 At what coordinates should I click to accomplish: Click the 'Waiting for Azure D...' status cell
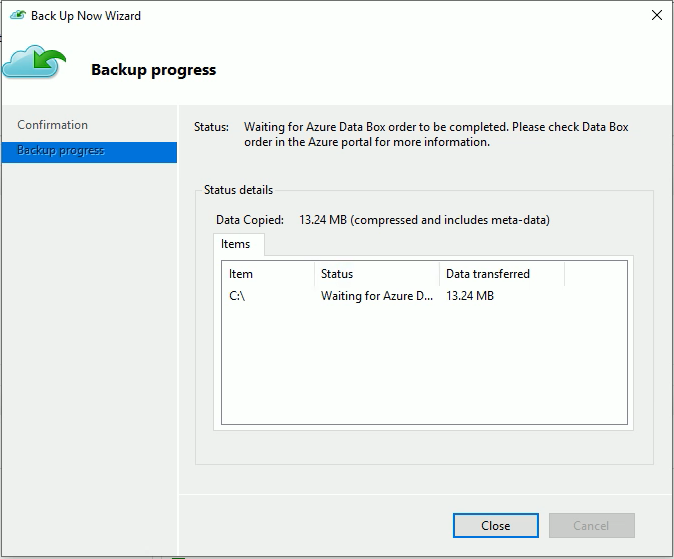pos(377,296)
